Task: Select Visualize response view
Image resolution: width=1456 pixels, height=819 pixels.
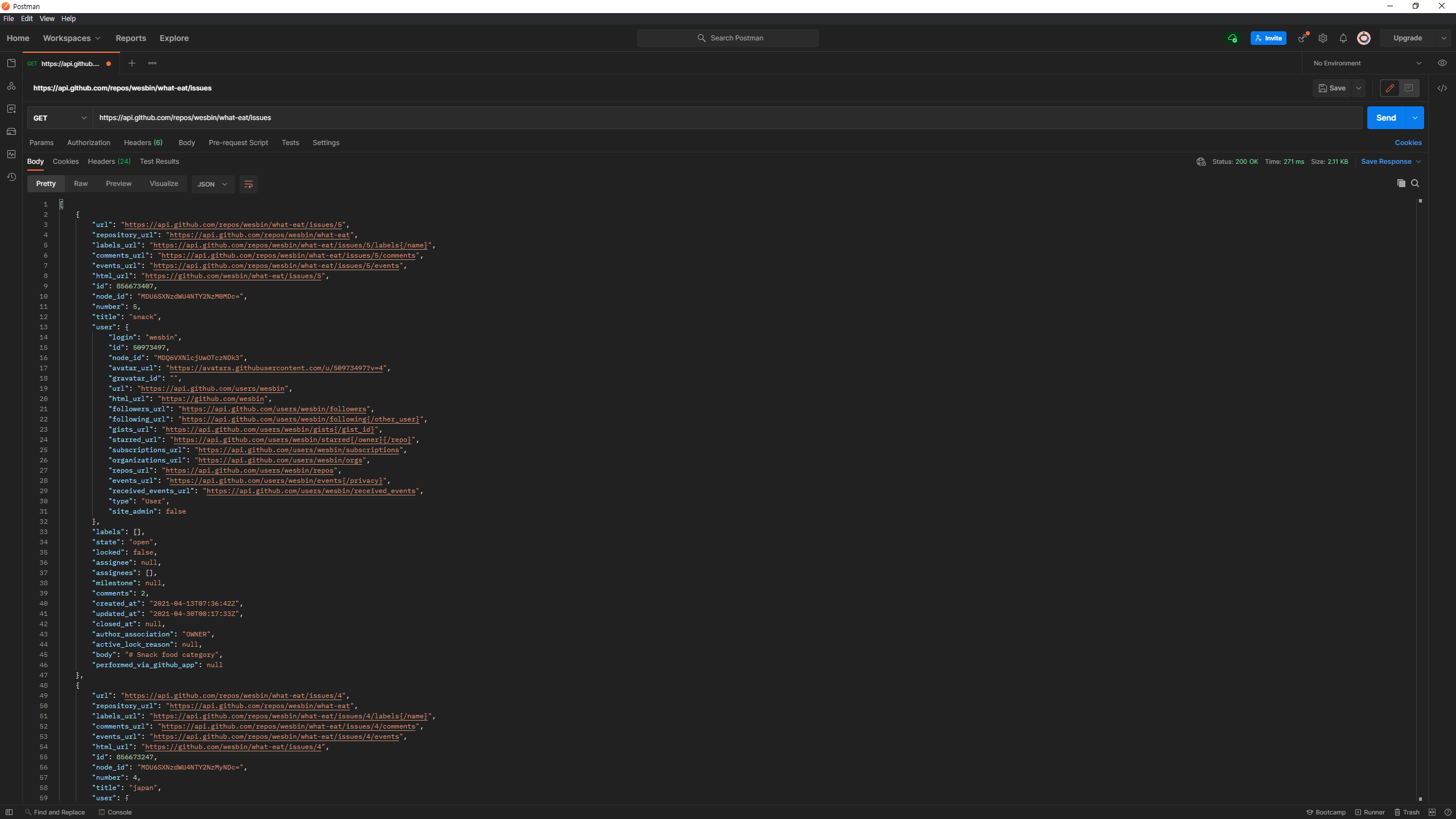Action: pos(164,184)
